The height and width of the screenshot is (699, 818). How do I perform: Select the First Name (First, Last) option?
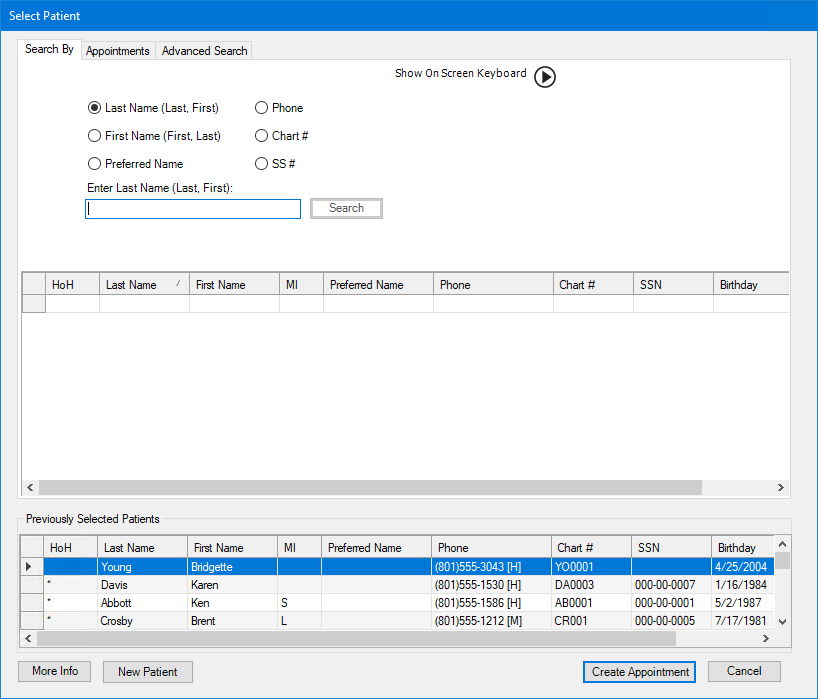[94, 136]
